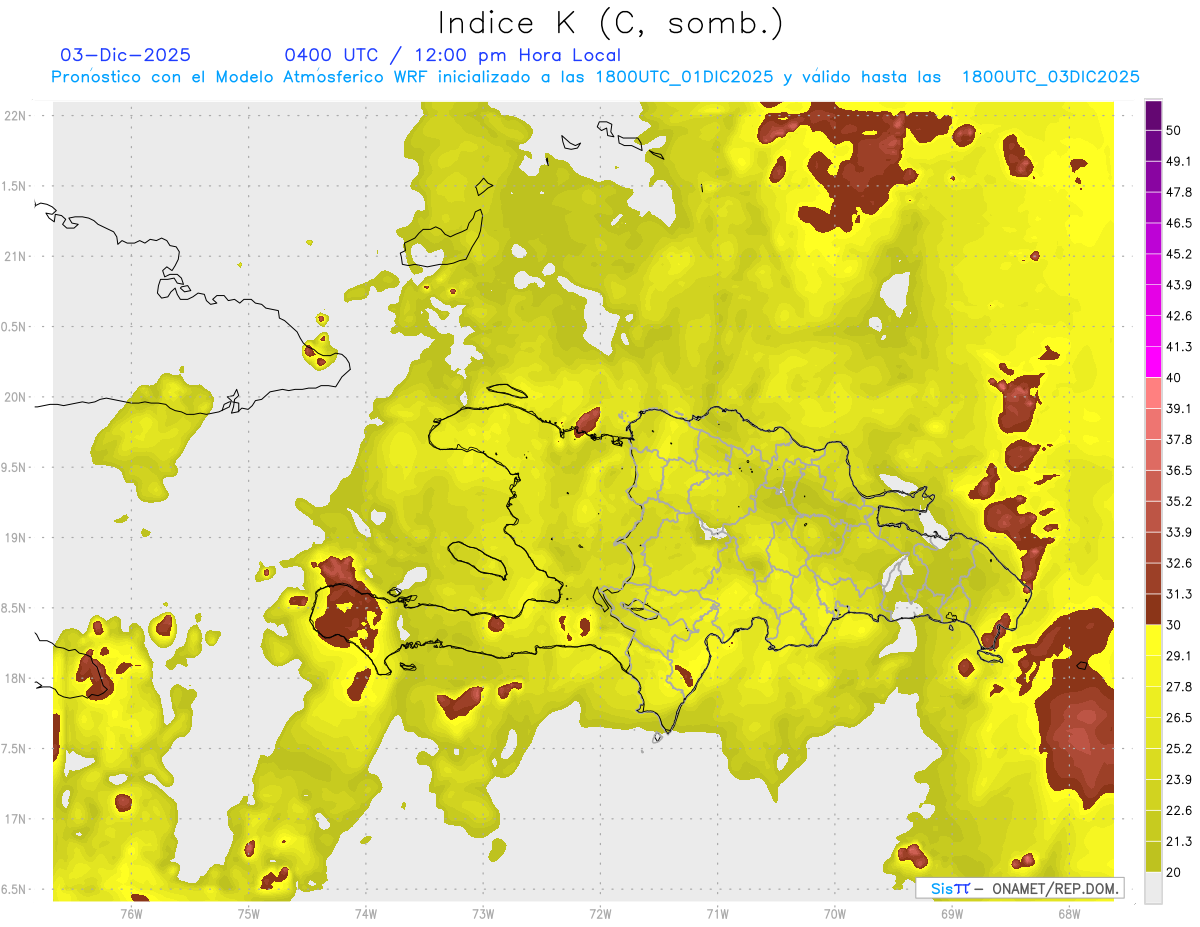
Task: Click the '42.6' color scale value
Action: tap(1179, 316)
